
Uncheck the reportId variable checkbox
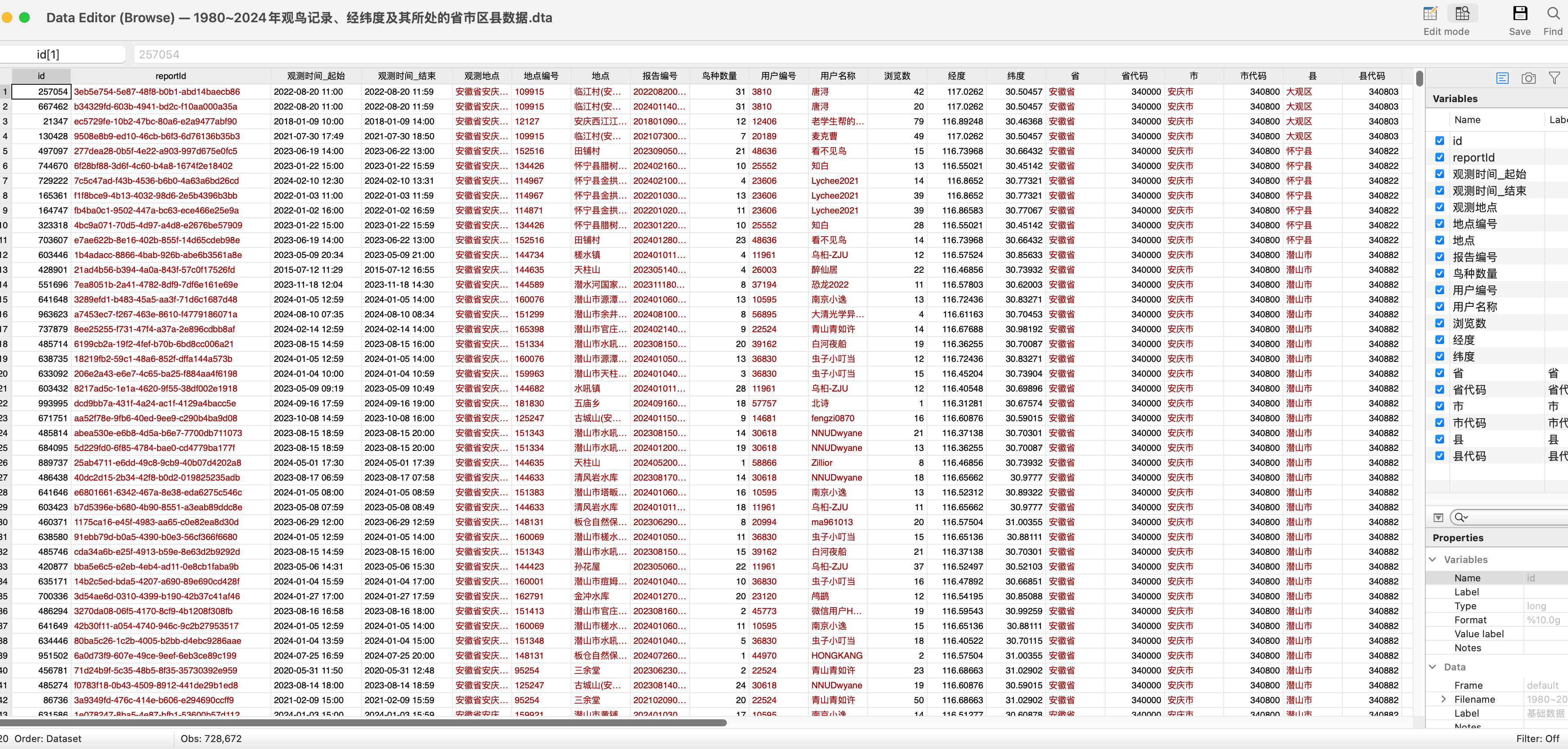[x=1440, y=157]
